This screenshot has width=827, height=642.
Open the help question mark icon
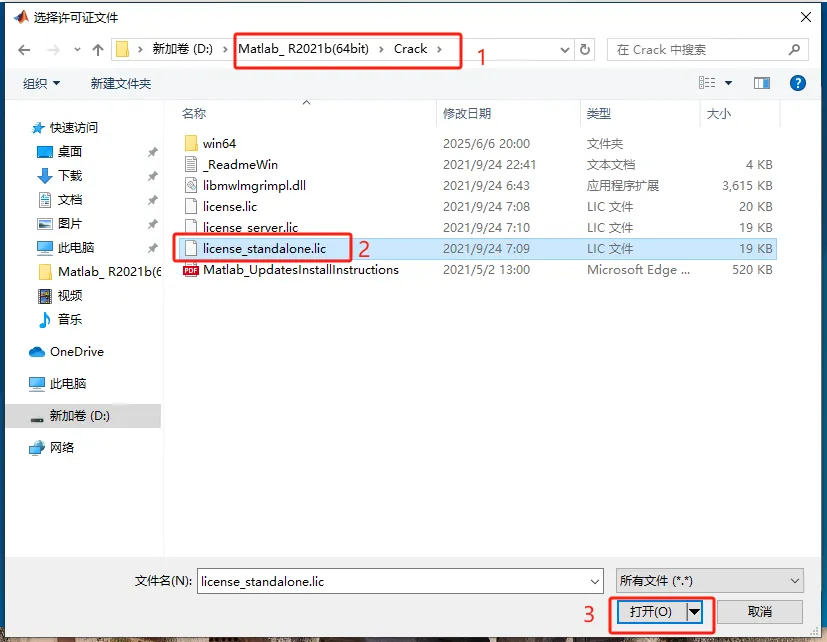click(x=797, y=83)
